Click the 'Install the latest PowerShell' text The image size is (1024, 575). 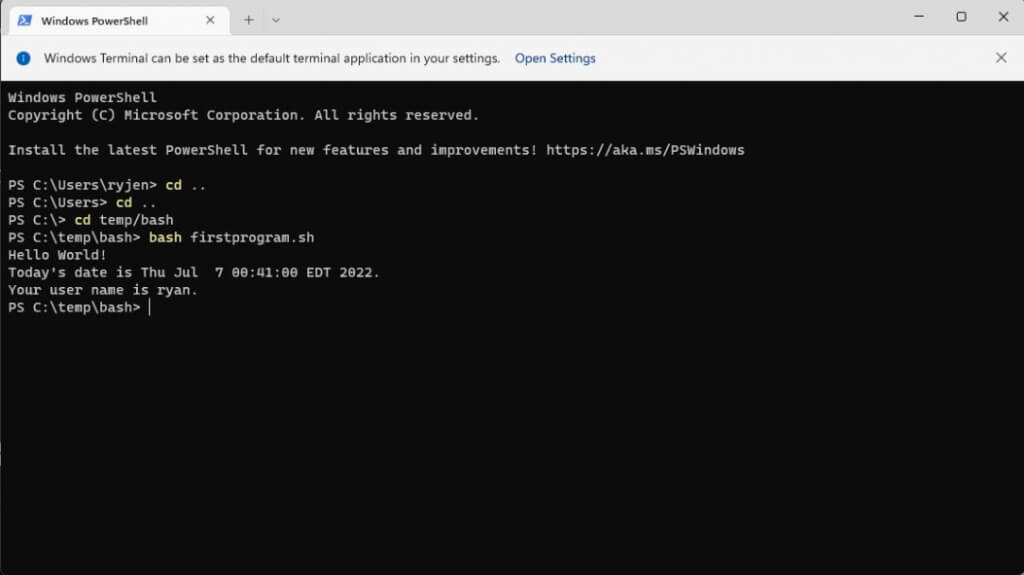[x=272, y=150]
